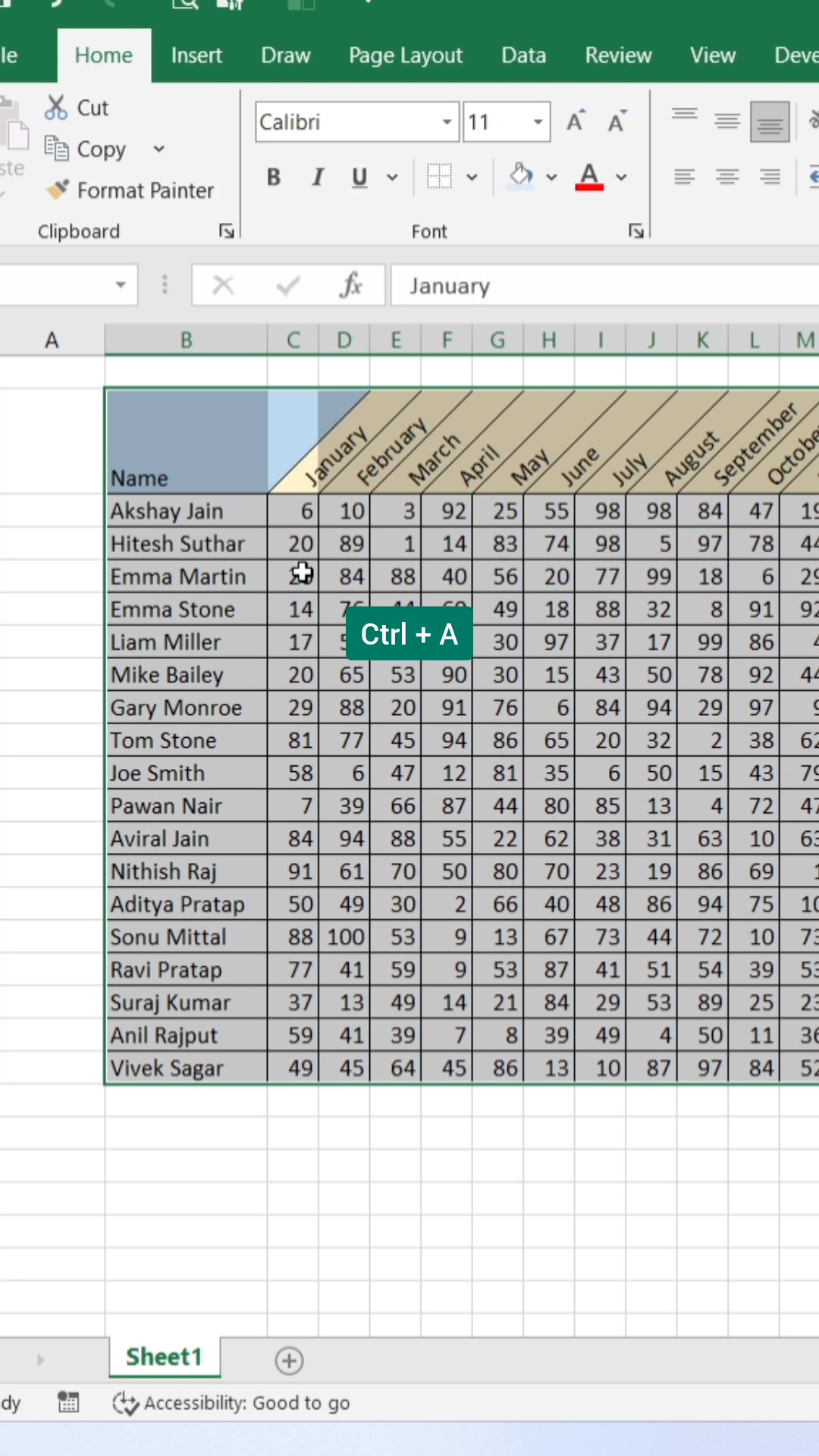Screen dimensions: 819x1456
Task: Click the formula bar showing January
Action: click(604, 285)
